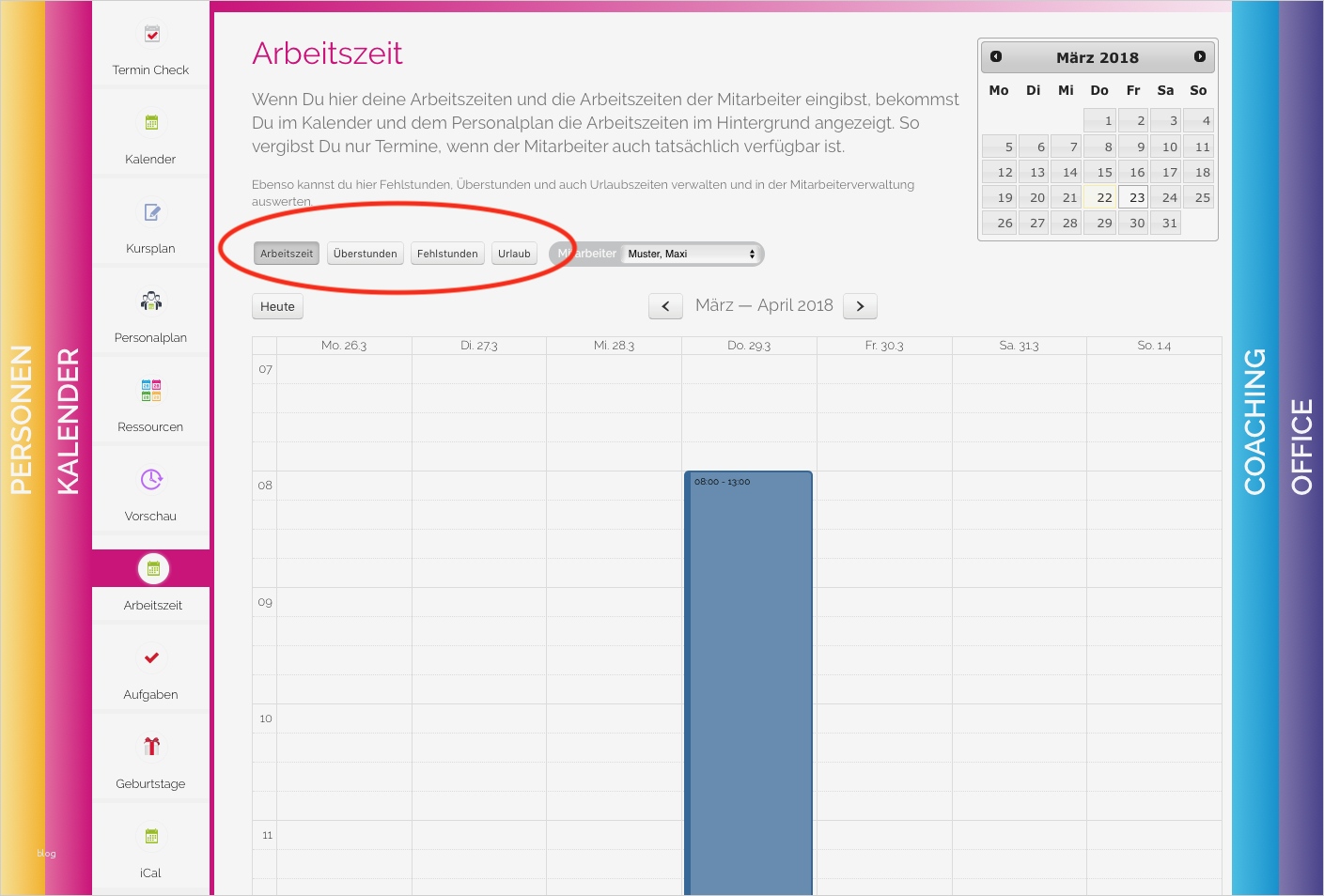Click the Arbeitszeit page heading
The width and height of the screenshot is (1324, 896).
327,54
